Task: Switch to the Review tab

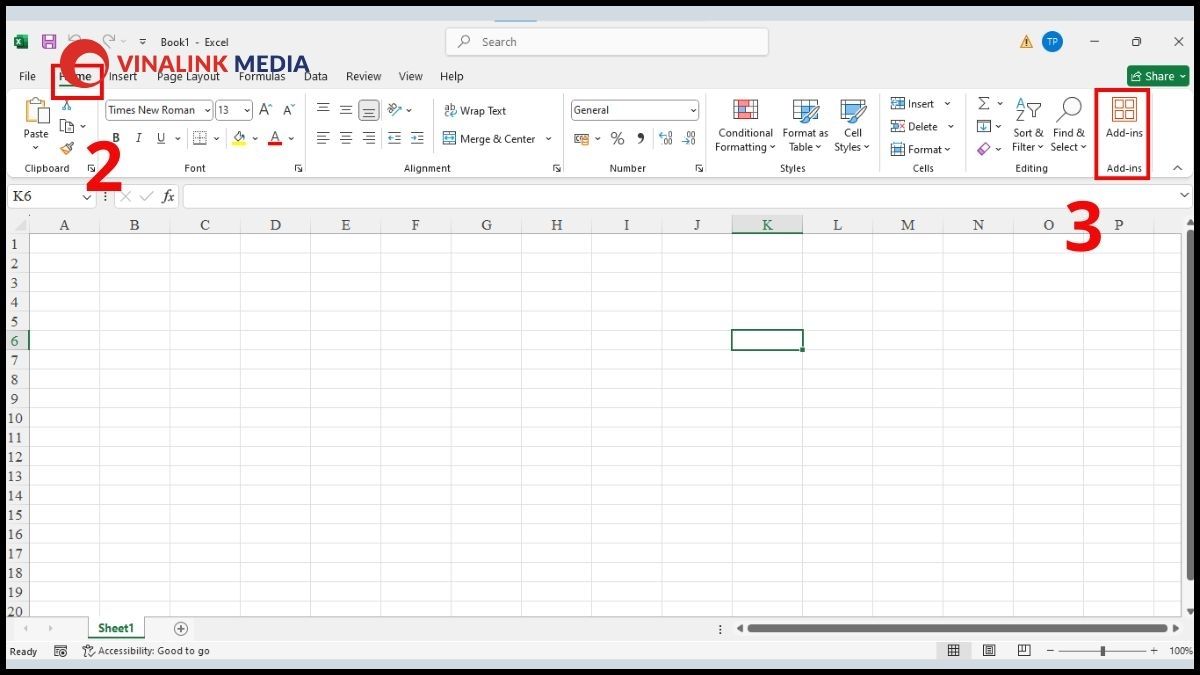Action: click(363, 77)
